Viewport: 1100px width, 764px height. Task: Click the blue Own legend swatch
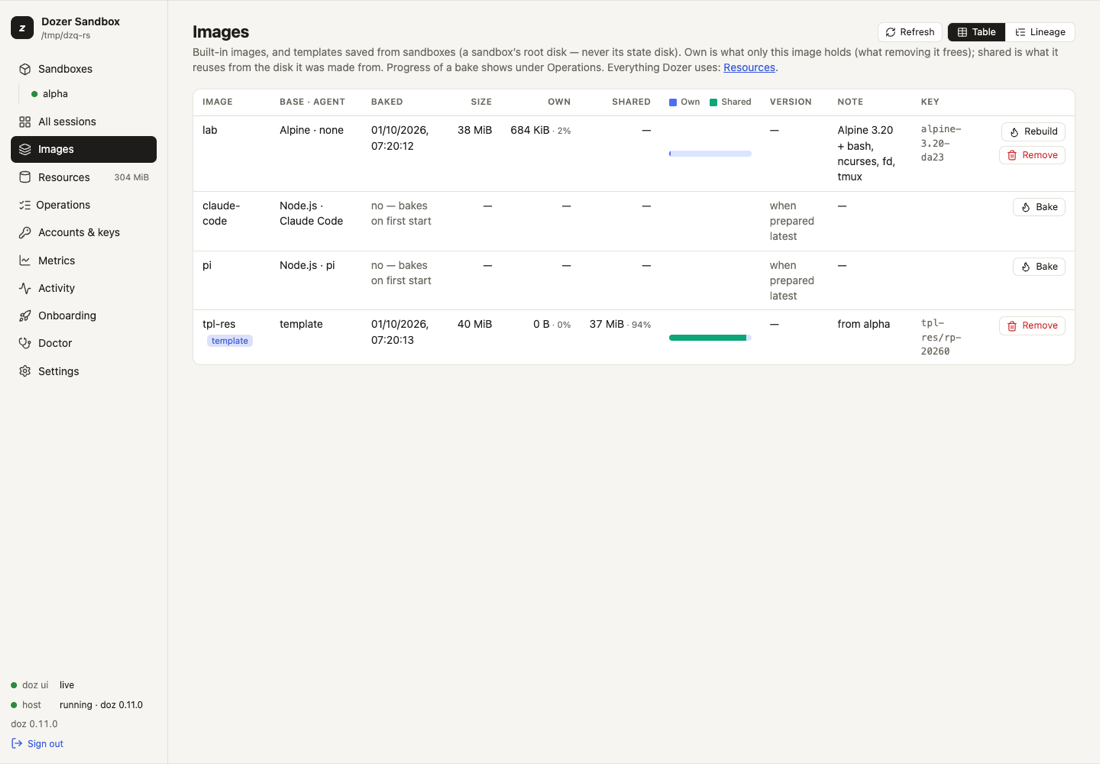(673, 102)
